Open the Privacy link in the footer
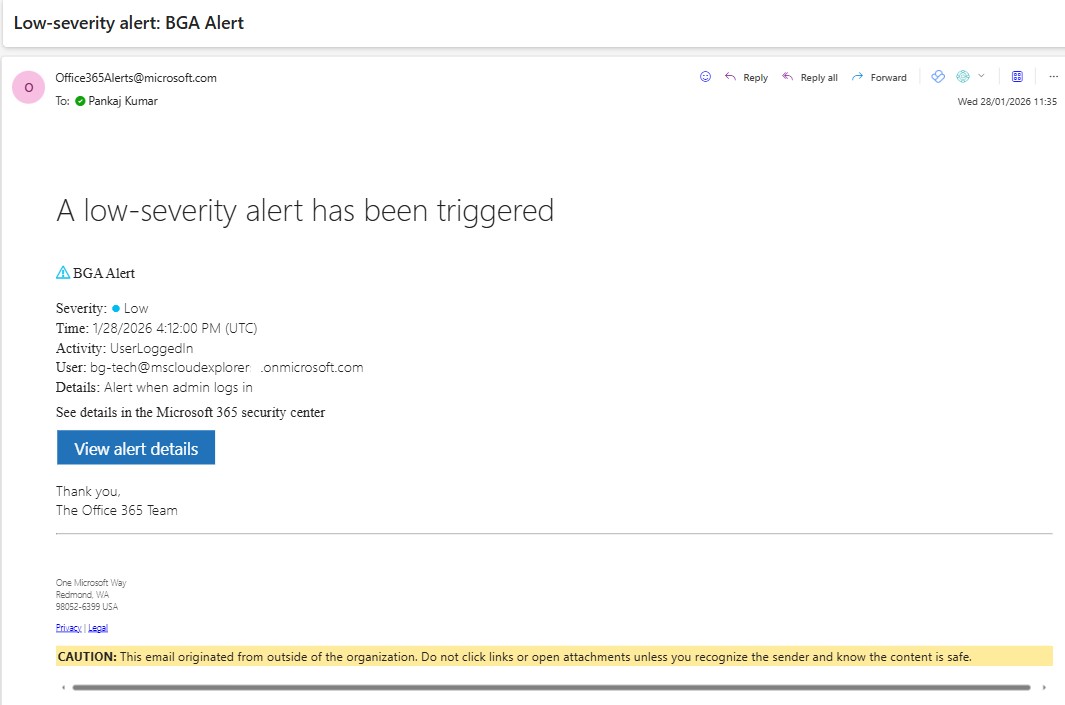This screenshot has height=705, width=1065. pos(66,627)
